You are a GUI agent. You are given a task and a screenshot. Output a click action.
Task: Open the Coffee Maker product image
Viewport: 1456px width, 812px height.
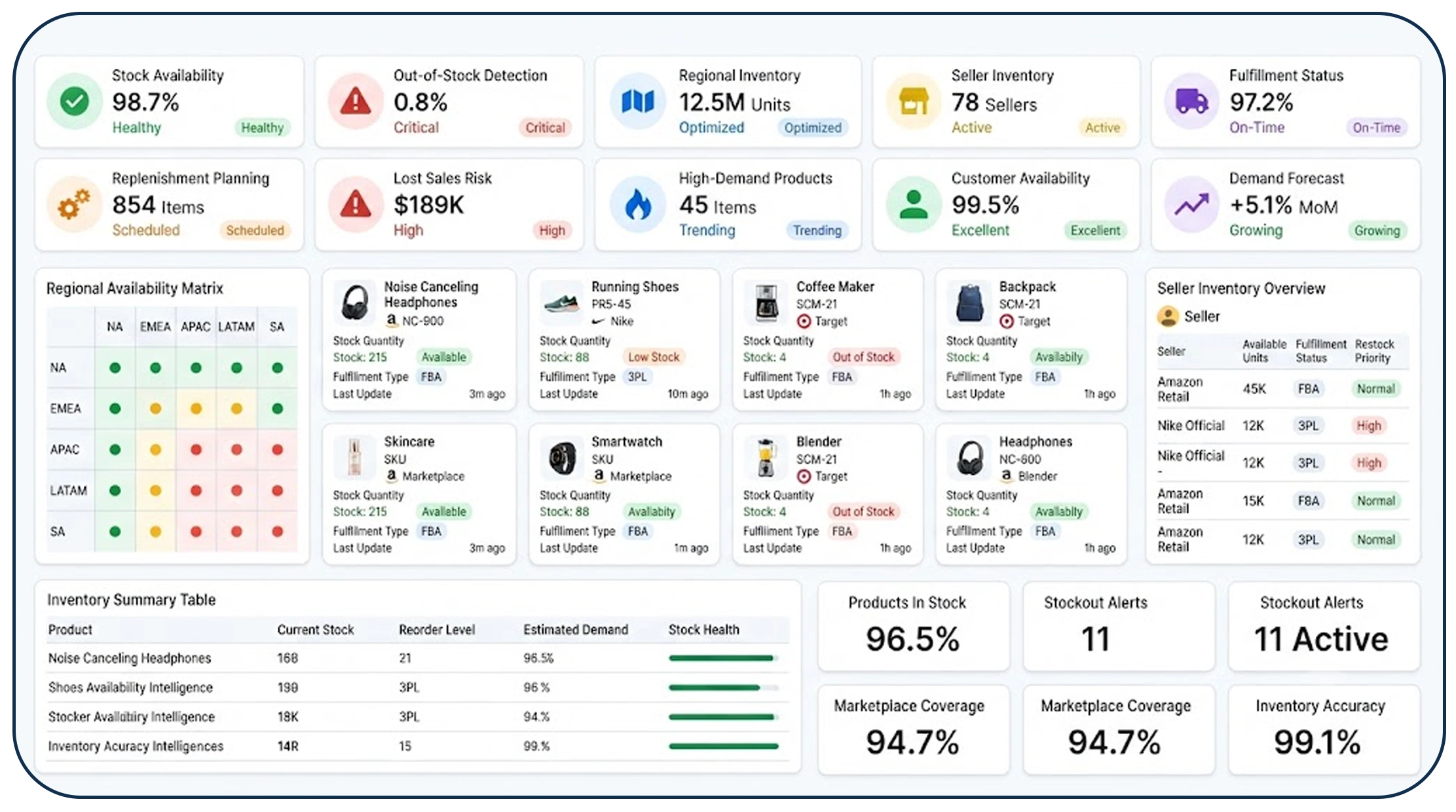[766, 303]
